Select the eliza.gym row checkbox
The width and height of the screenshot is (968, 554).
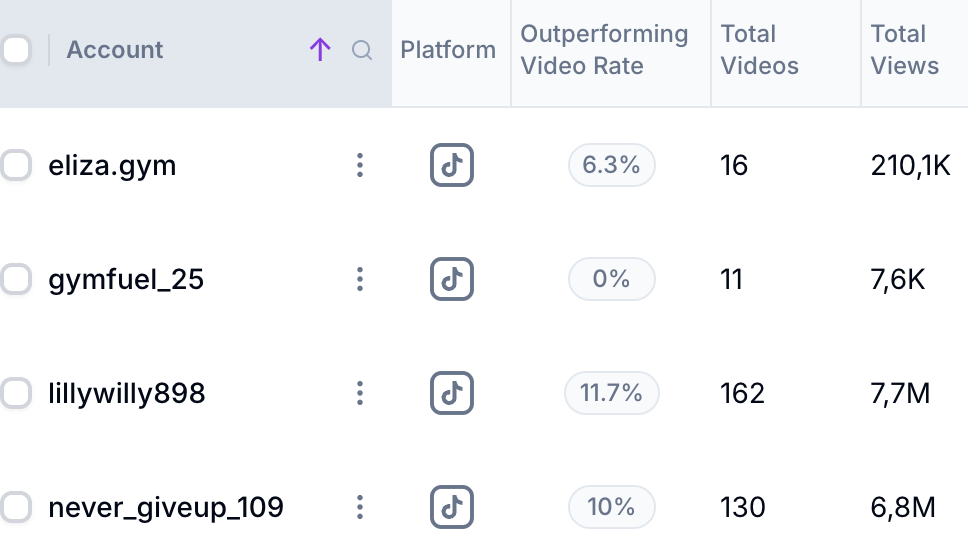(15, 165)
